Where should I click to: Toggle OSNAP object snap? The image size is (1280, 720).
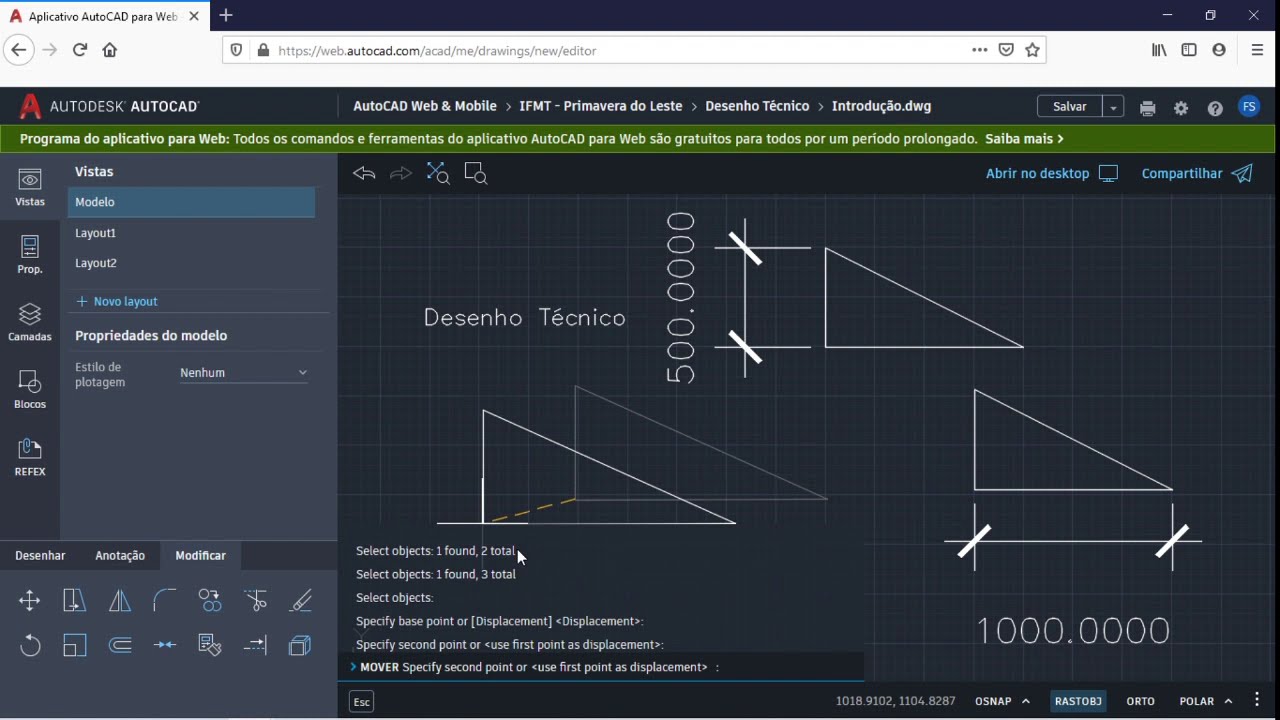[993, 702]
